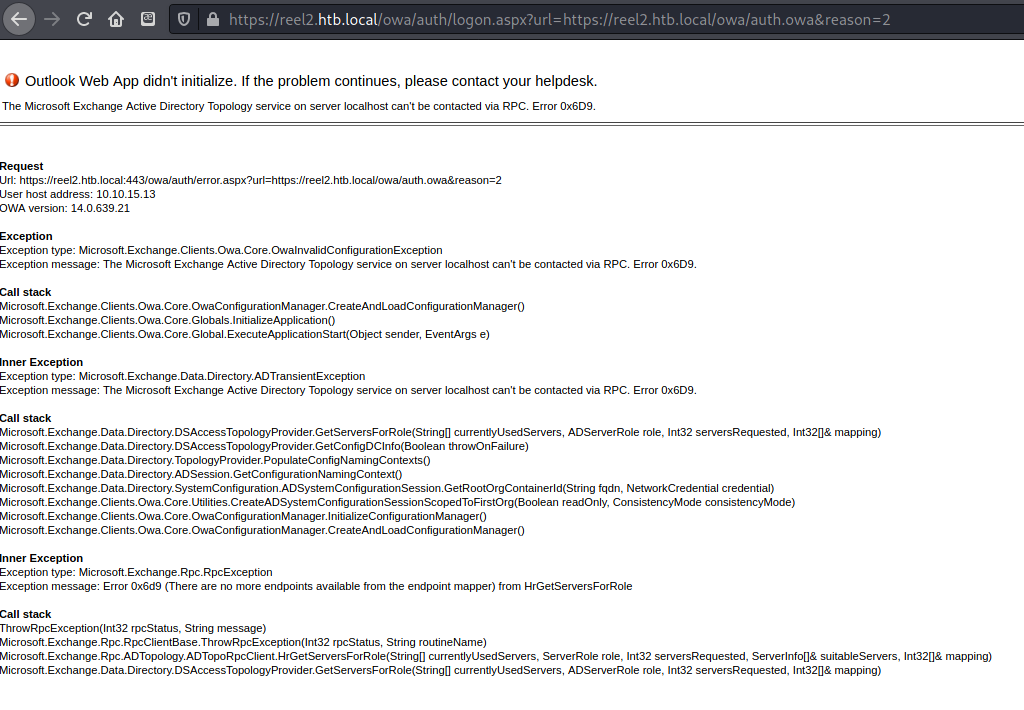Screen dimensions: 1024x710
Task: Click the ThrowRpcException(Int32 rpcStatus, String message) line
Action: [133, 628]
